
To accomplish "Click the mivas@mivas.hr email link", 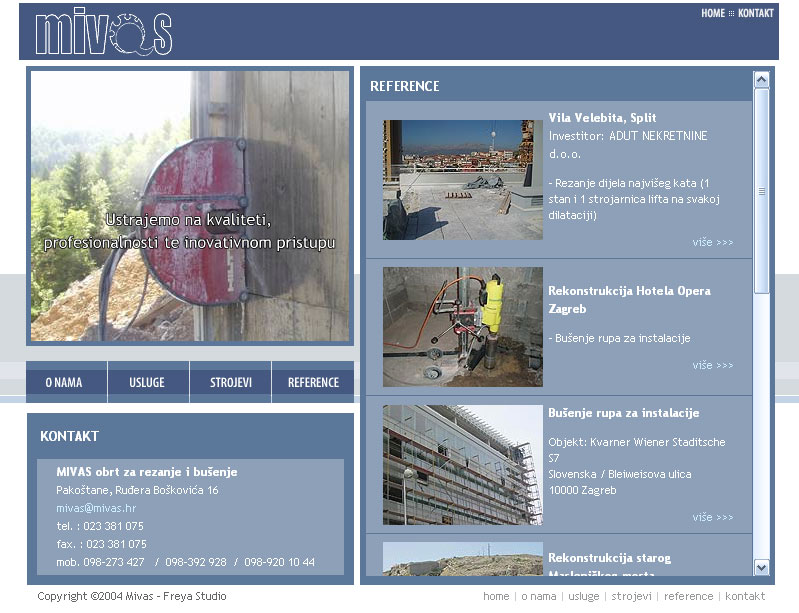I will (96, 508).
